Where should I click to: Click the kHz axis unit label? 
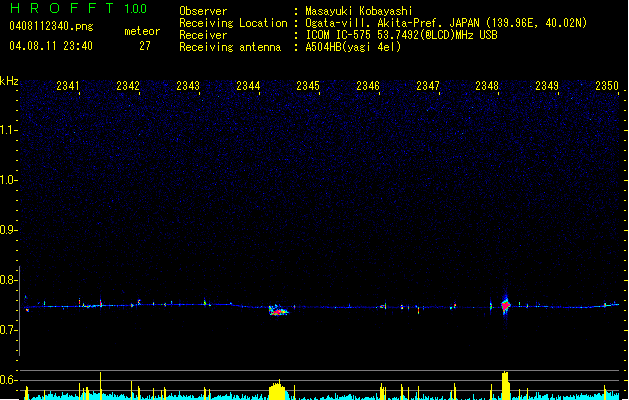point(9,81)
